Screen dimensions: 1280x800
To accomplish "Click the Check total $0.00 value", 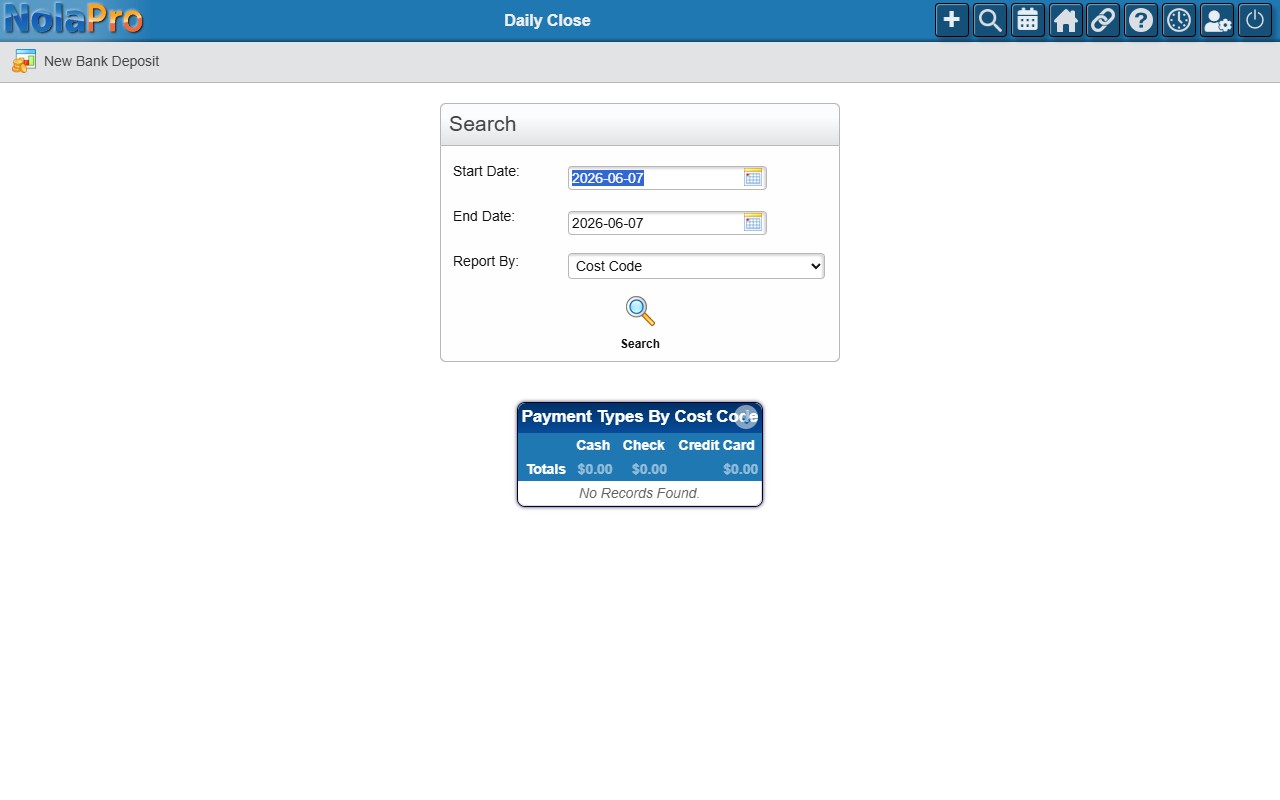I will coord(649,469).
